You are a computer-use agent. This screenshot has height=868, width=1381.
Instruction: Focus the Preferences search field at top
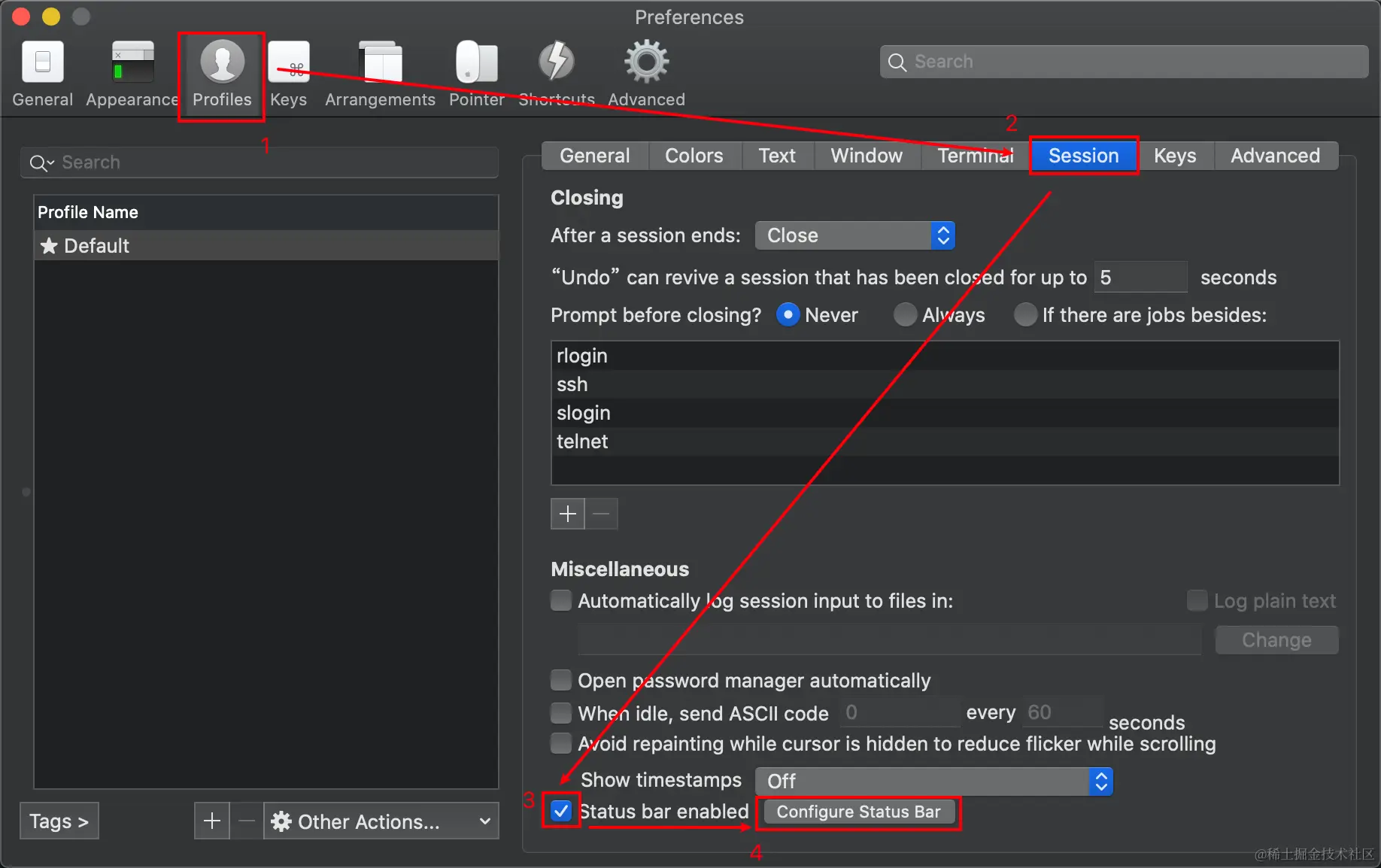1124,62
